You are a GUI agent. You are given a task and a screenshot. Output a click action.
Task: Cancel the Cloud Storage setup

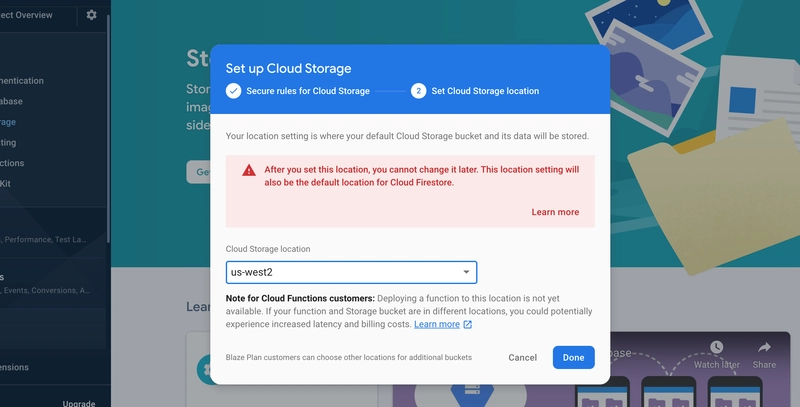click(522, 358)
